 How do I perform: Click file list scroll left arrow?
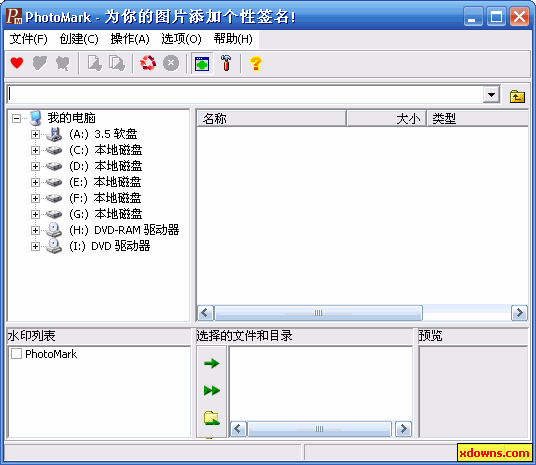[x=205, y=313]
